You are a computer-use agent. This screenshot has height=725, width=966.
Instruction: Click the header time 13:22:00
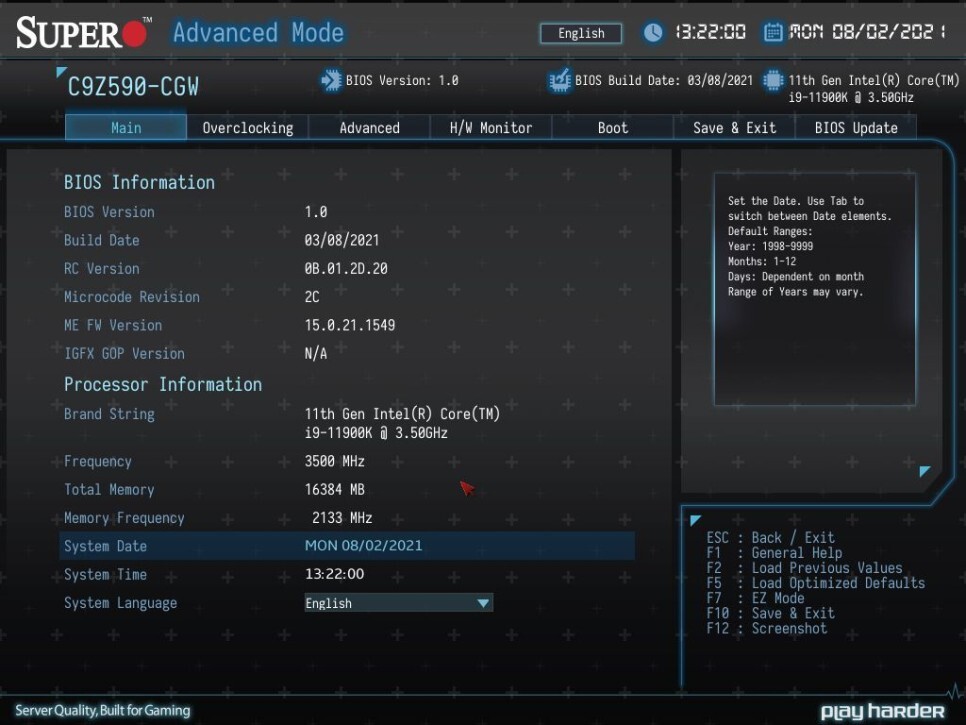tap(710, 32)
